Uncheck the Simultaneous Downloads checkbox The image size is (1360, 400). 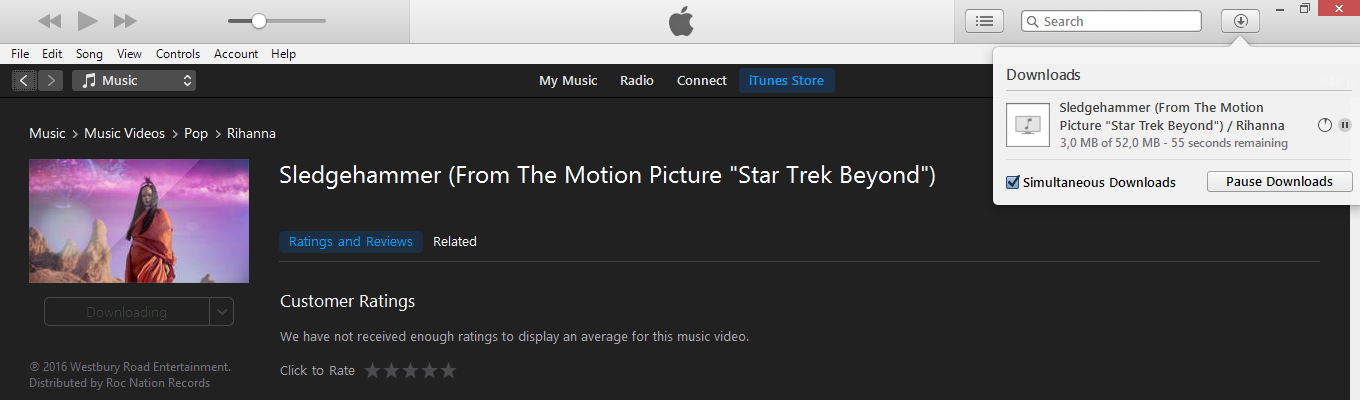pyautogui.click(x=1013, y=182)
